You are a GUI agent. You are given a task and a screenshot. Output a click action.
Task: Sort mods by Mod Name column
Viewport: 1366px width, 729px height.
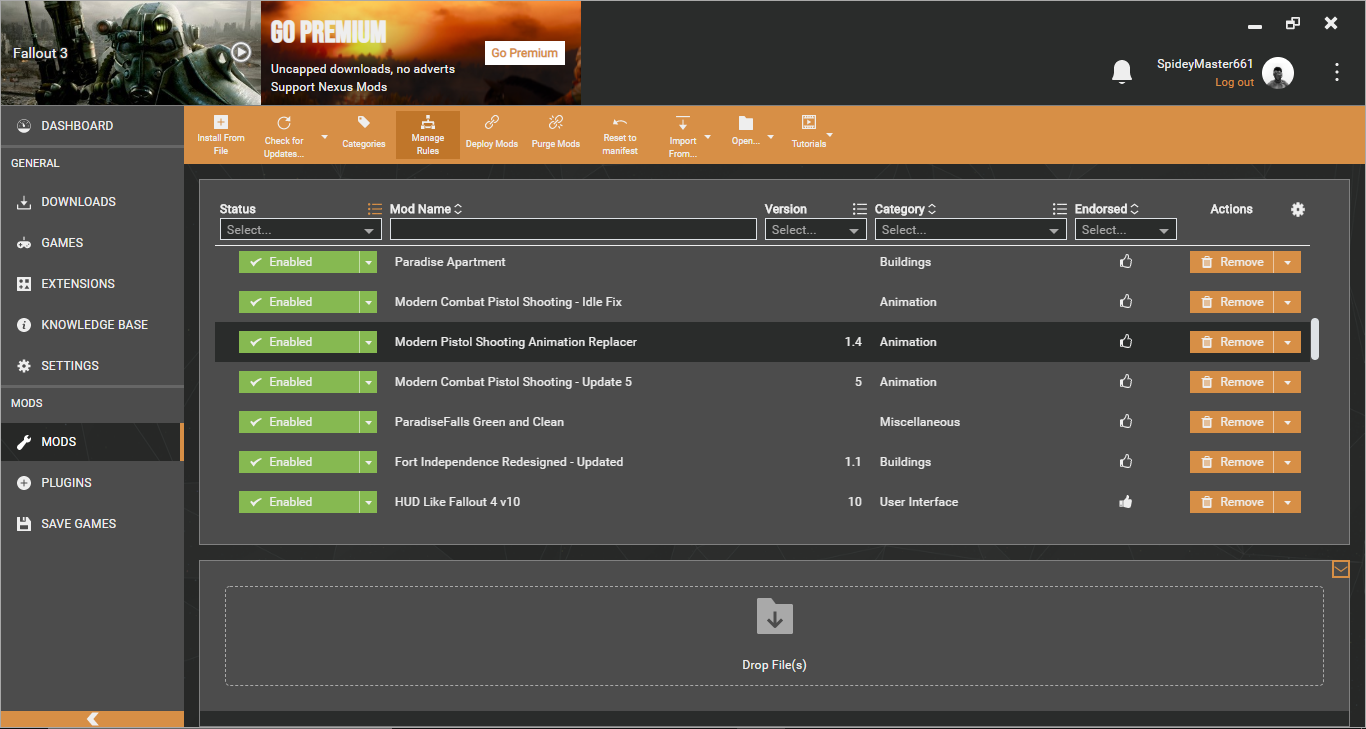[x=426, y=209]
